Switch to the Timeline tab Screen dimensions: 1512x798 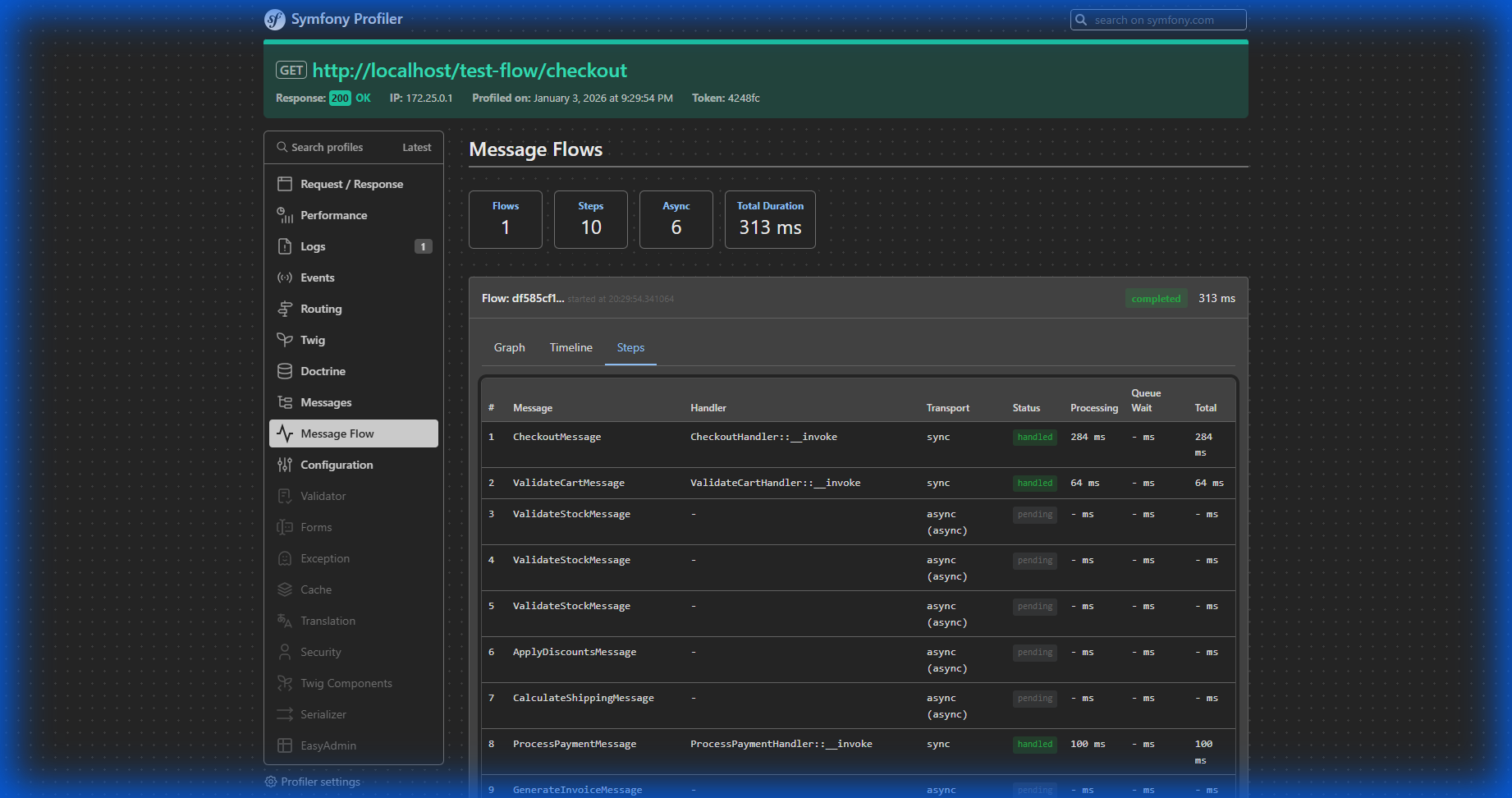(570, 347)
